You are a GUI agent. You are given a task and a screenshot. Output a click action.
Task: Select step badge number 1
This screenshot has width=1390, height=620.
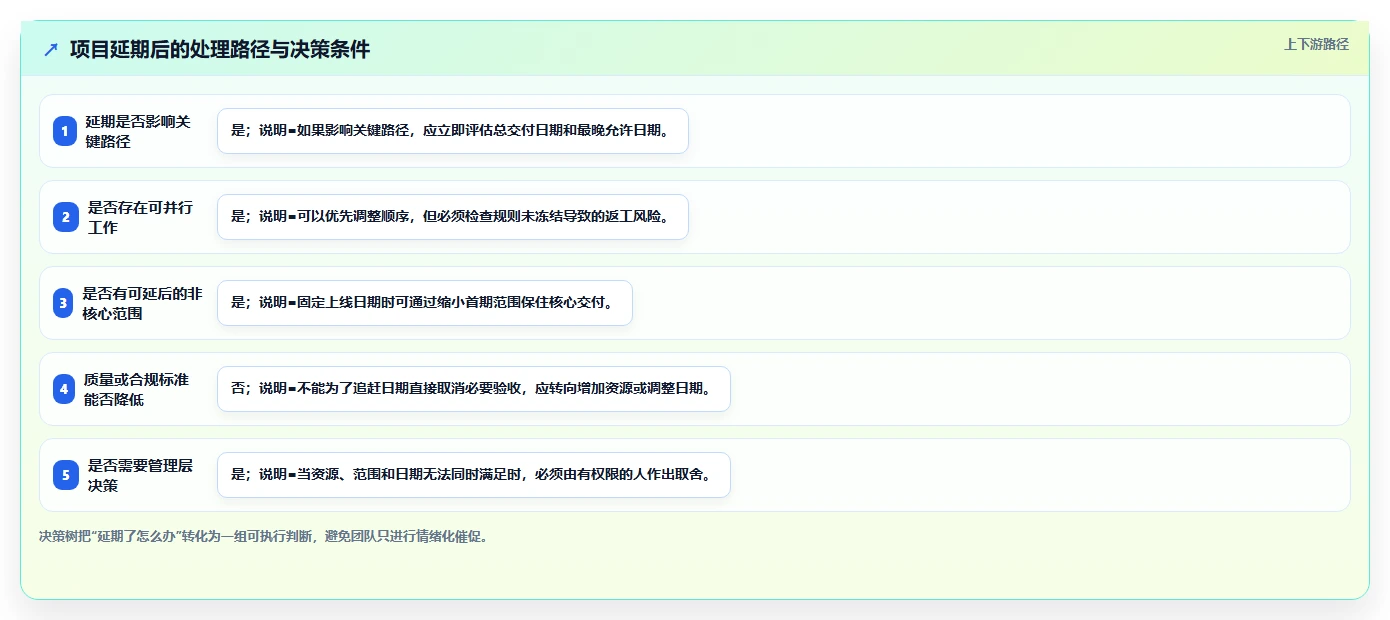point(65,131)
